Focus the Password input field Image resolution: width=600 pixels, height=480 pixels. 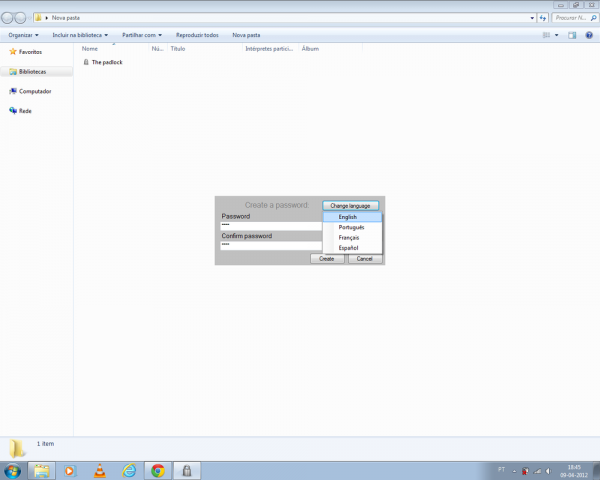point(271,226)
